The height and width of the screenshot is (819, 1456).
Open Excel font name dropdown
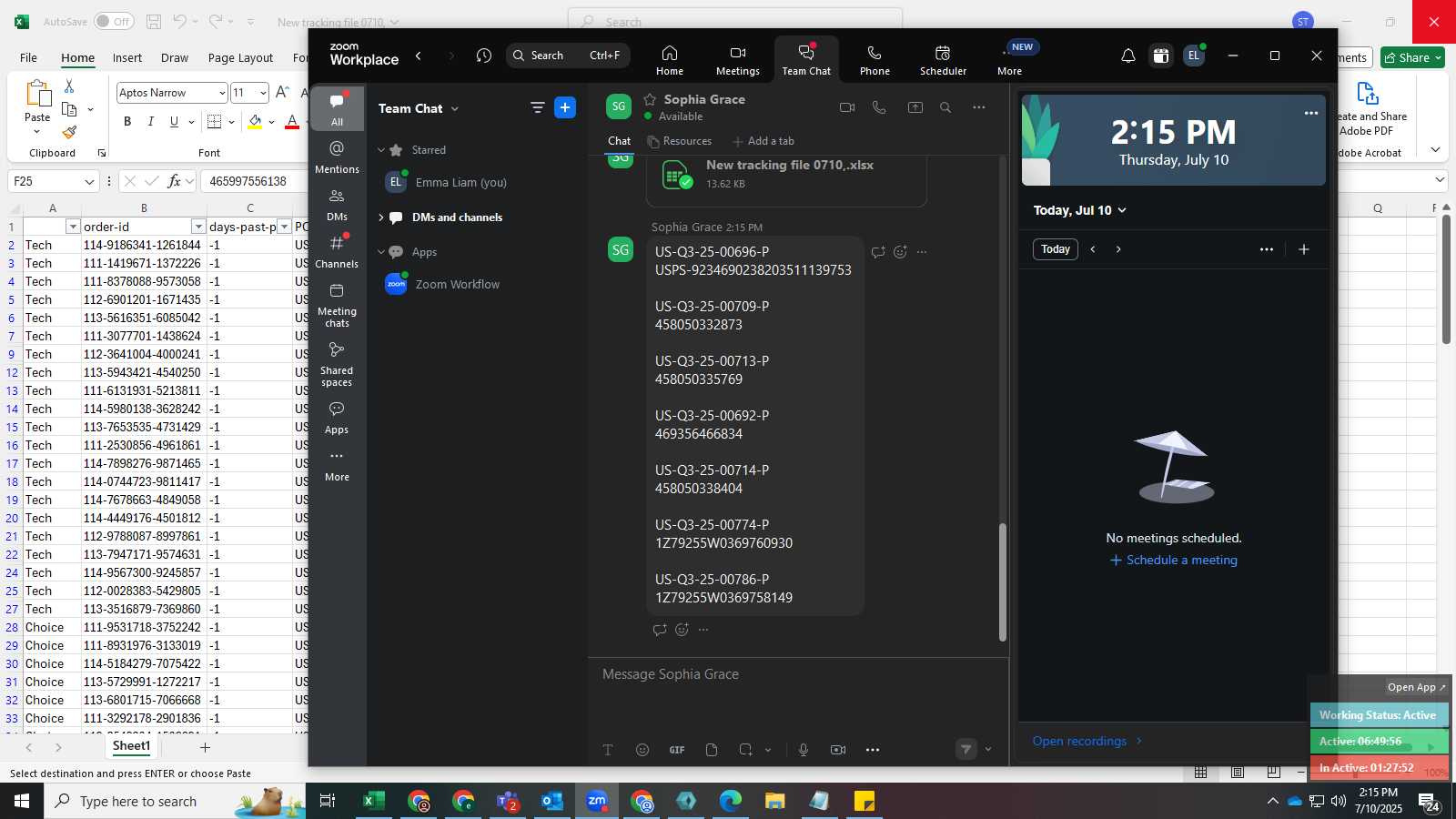click(221, 93)
